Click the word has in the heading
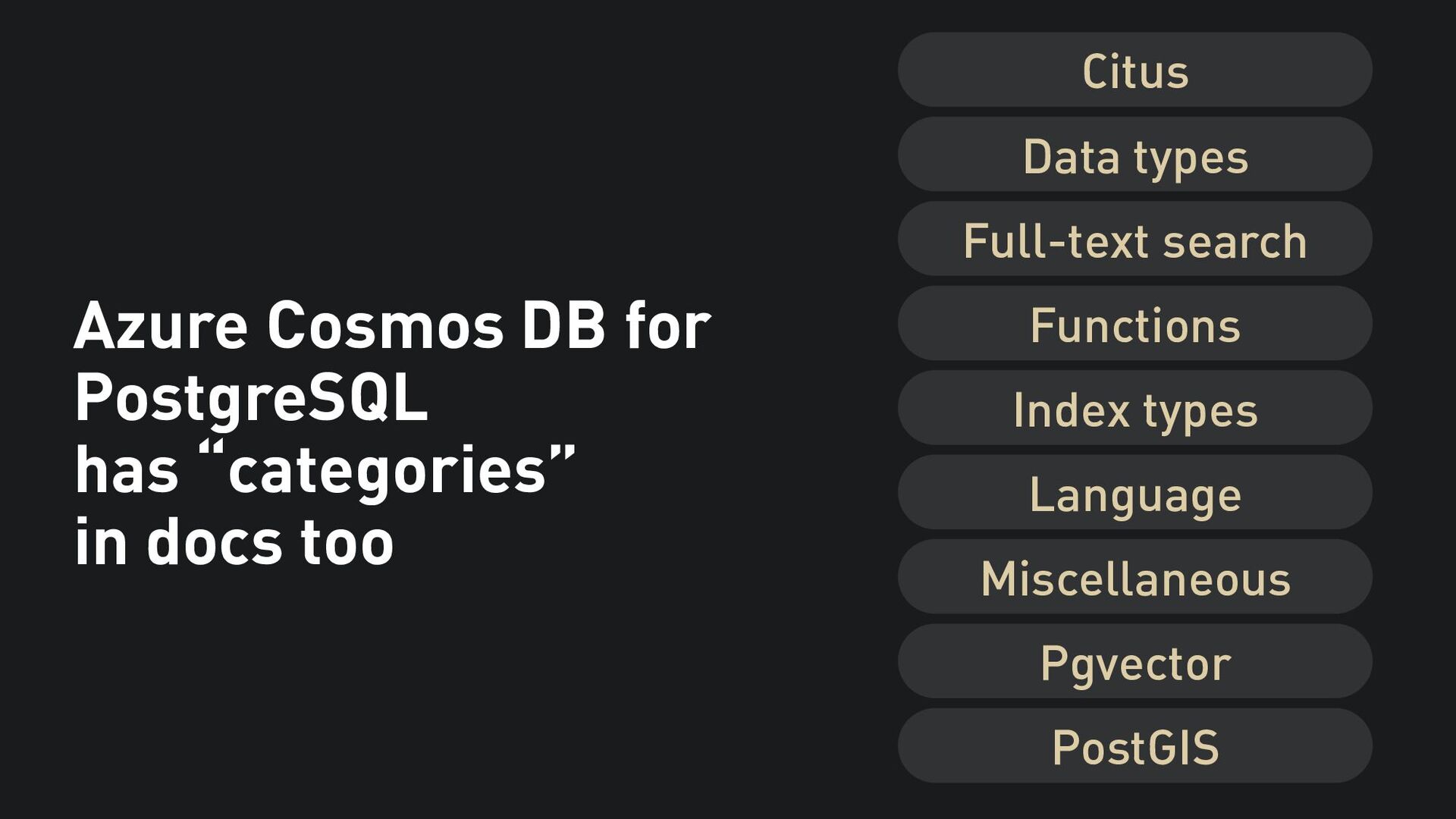Viewport: 1456px width, 819px height. 127,469
